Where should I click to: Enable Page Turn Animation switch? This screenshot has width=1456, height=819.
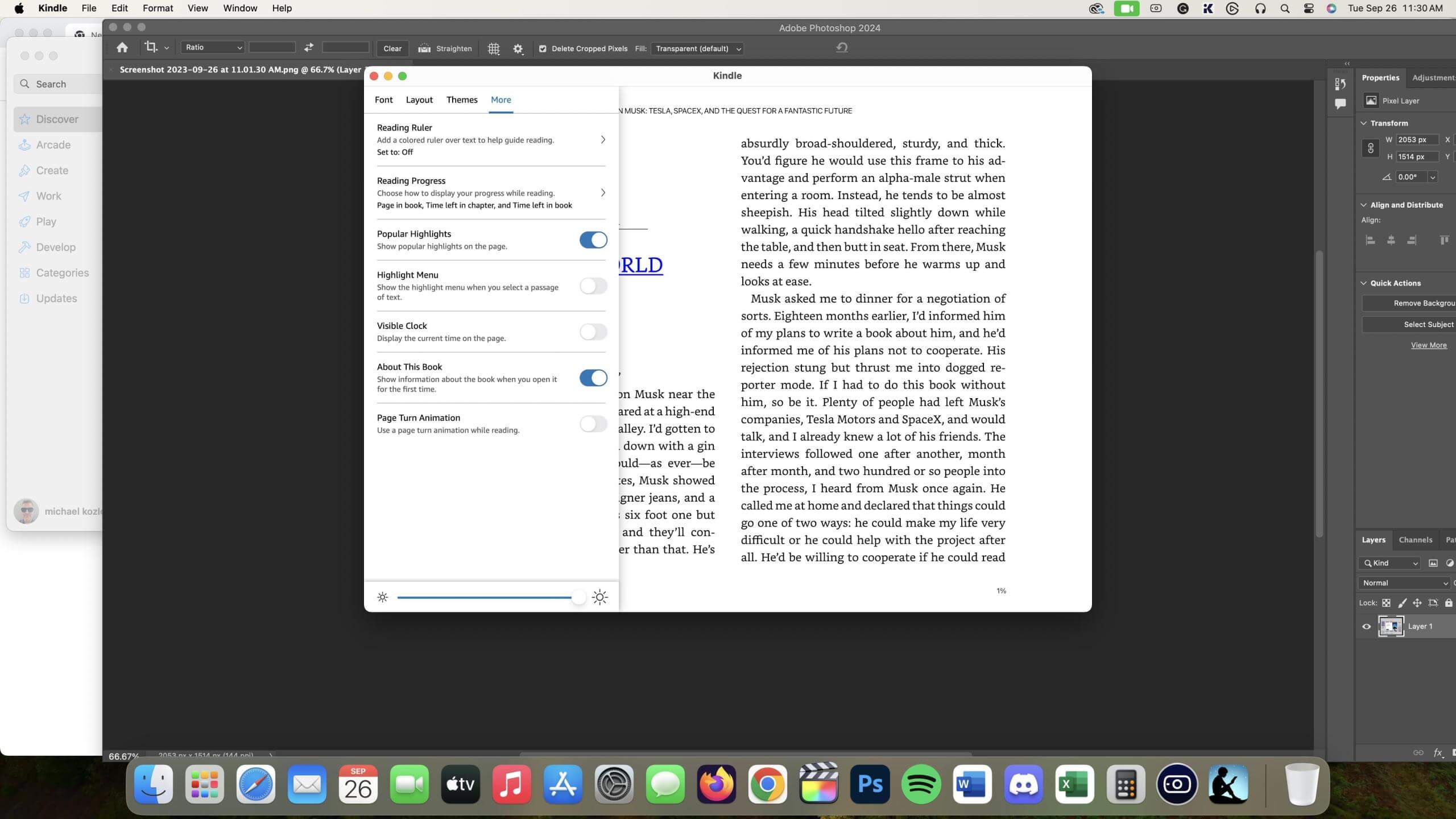coord(593,424)
